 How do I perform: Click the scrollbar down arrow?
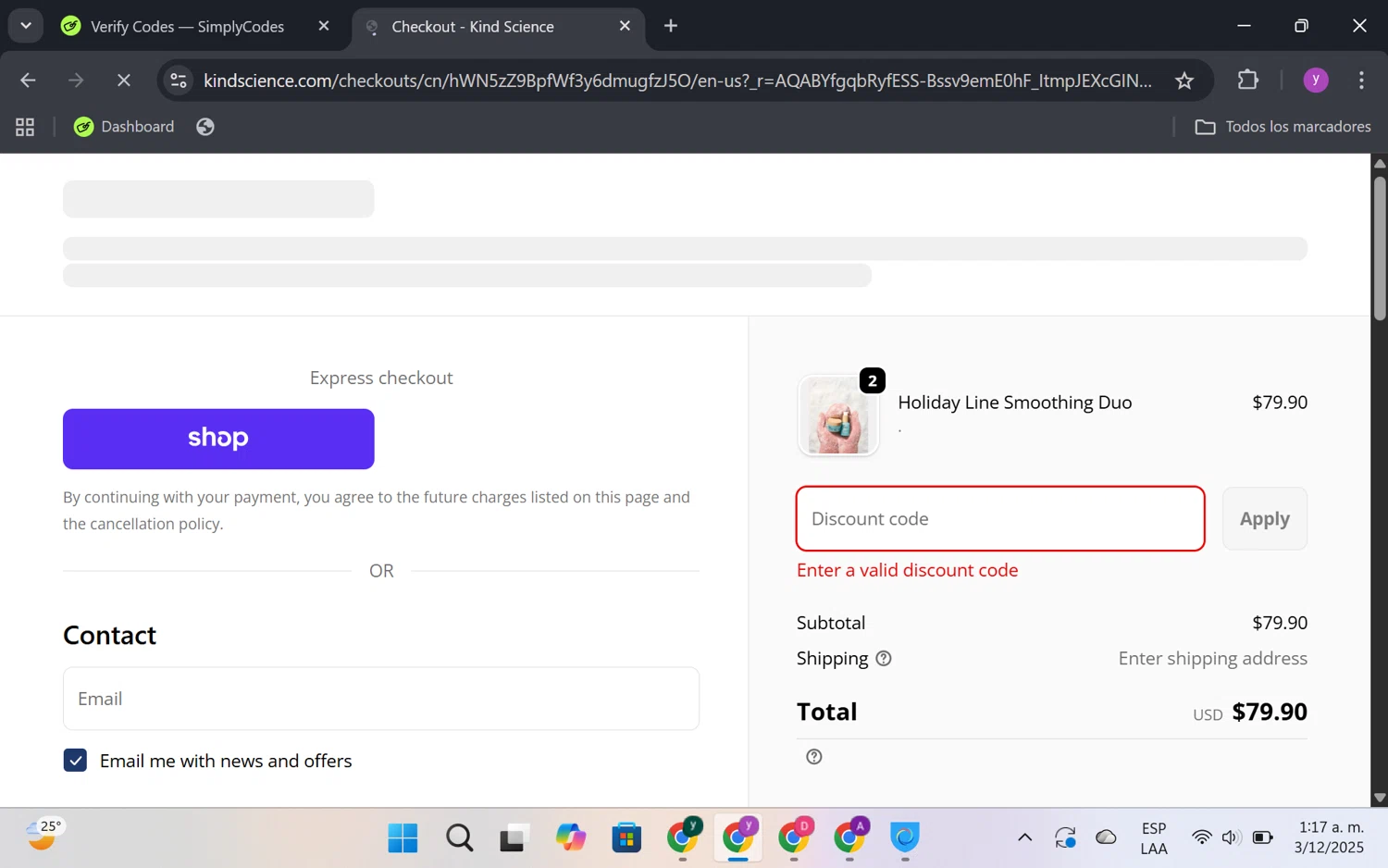click(1380, 798)
